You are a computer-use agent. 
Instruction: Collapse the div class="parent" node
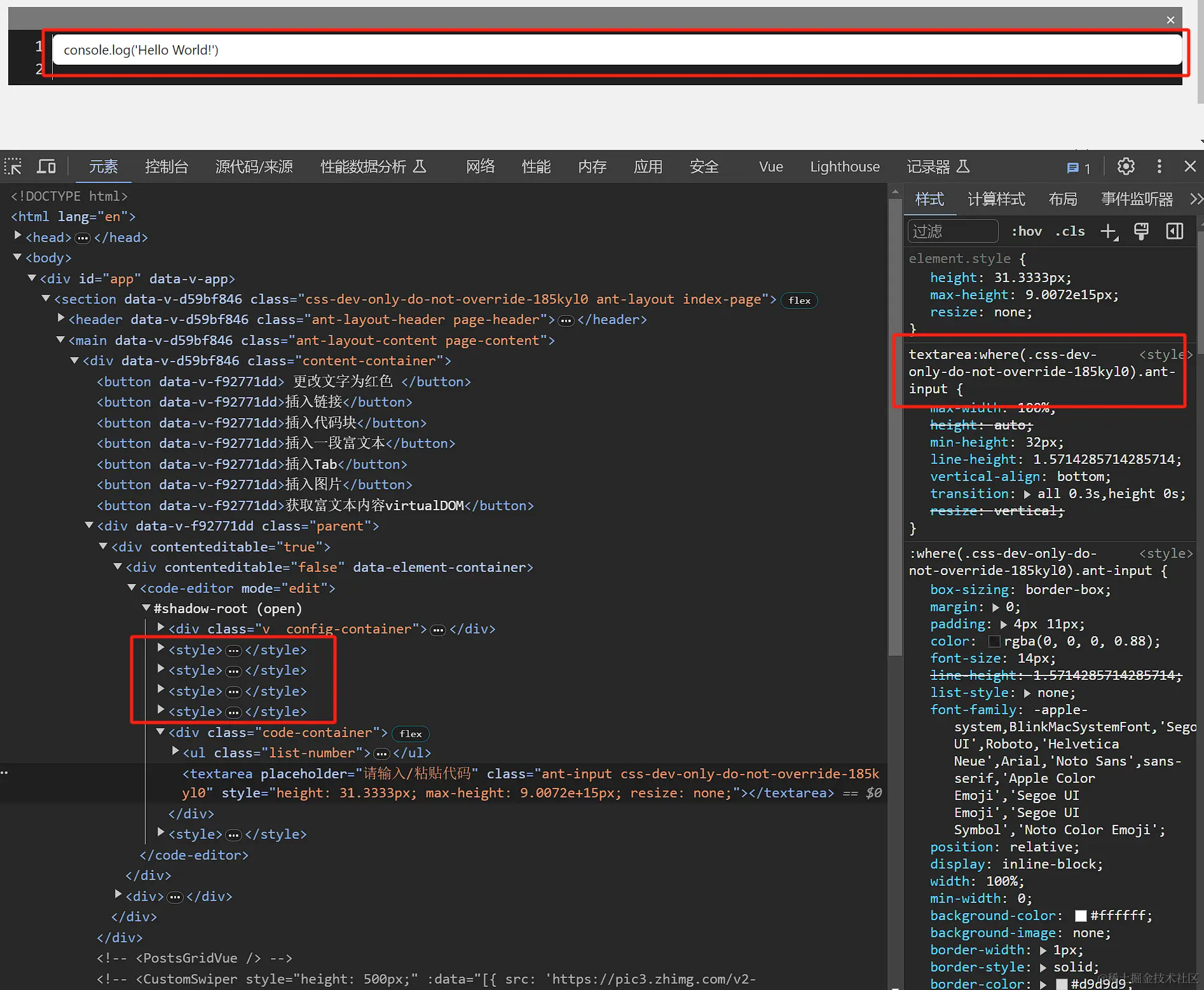point(90,525)
